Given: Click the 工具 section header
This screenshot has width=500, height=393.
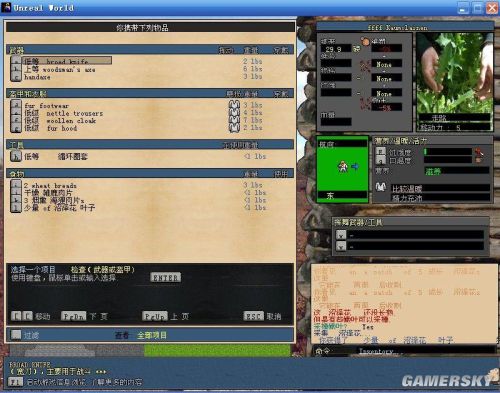Looking at the screenshot, I should (x=150, y=145).
